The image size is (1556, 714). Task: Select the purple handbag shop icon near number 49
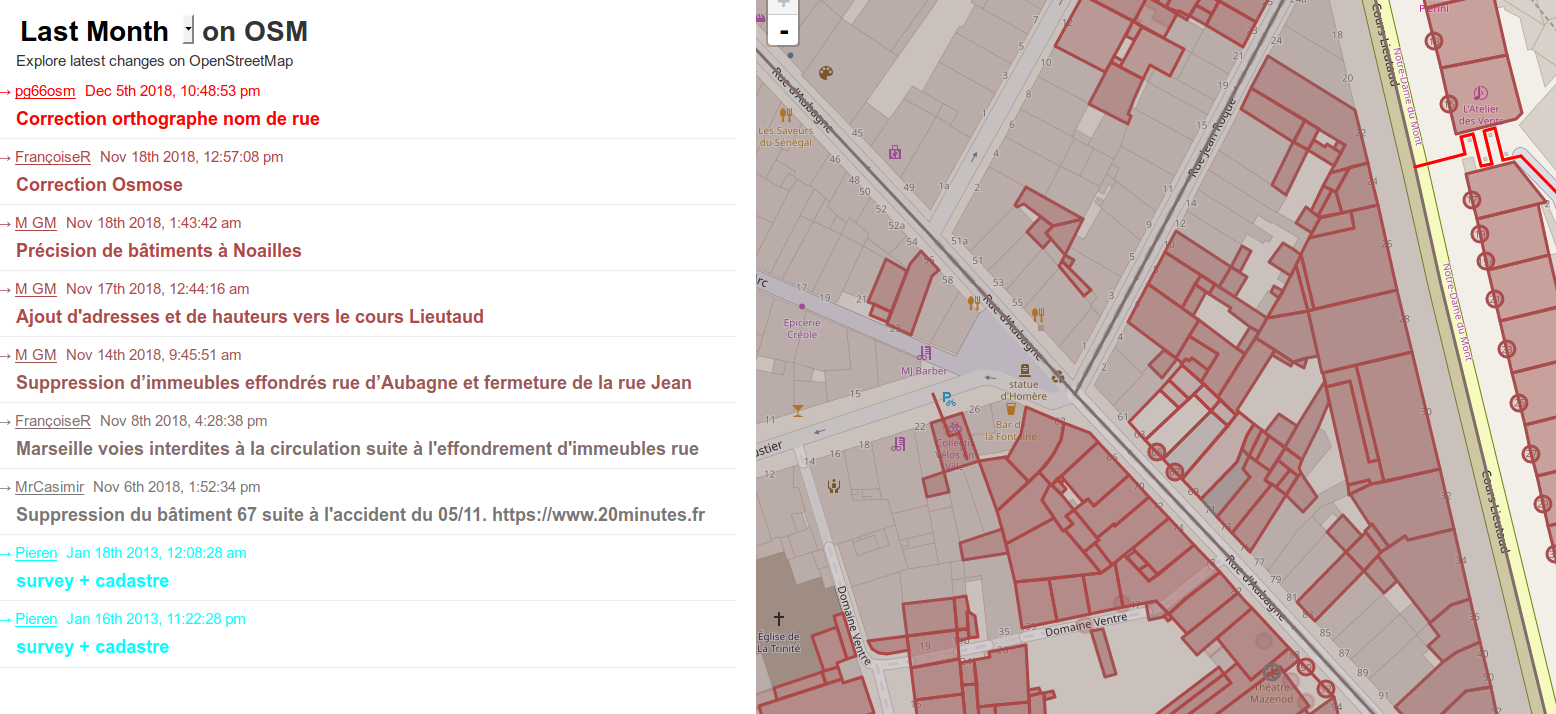[x=894, y=153]
